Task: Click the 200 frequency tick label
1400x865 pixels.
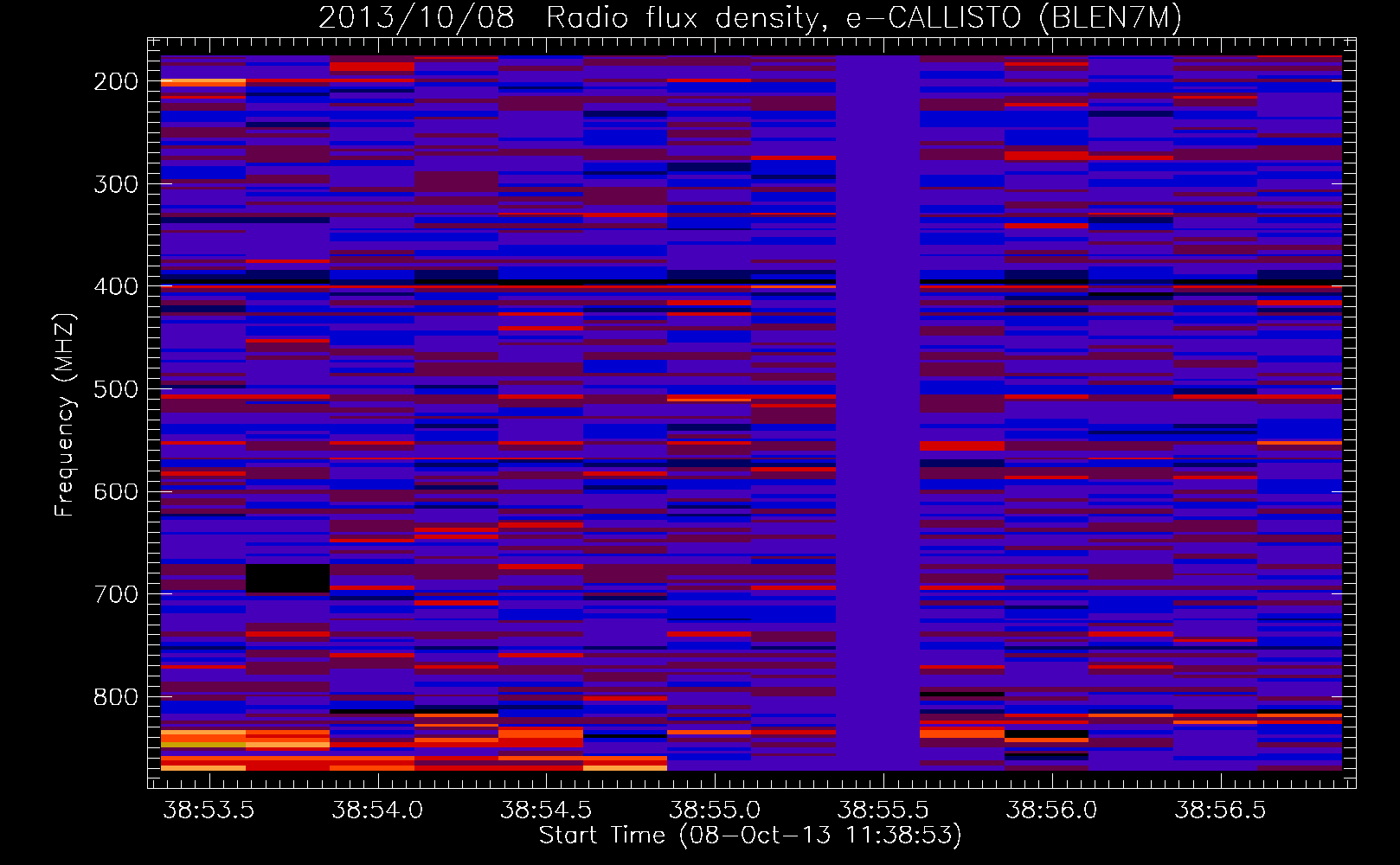Action: pyautogui.click(x=116, y=81)
